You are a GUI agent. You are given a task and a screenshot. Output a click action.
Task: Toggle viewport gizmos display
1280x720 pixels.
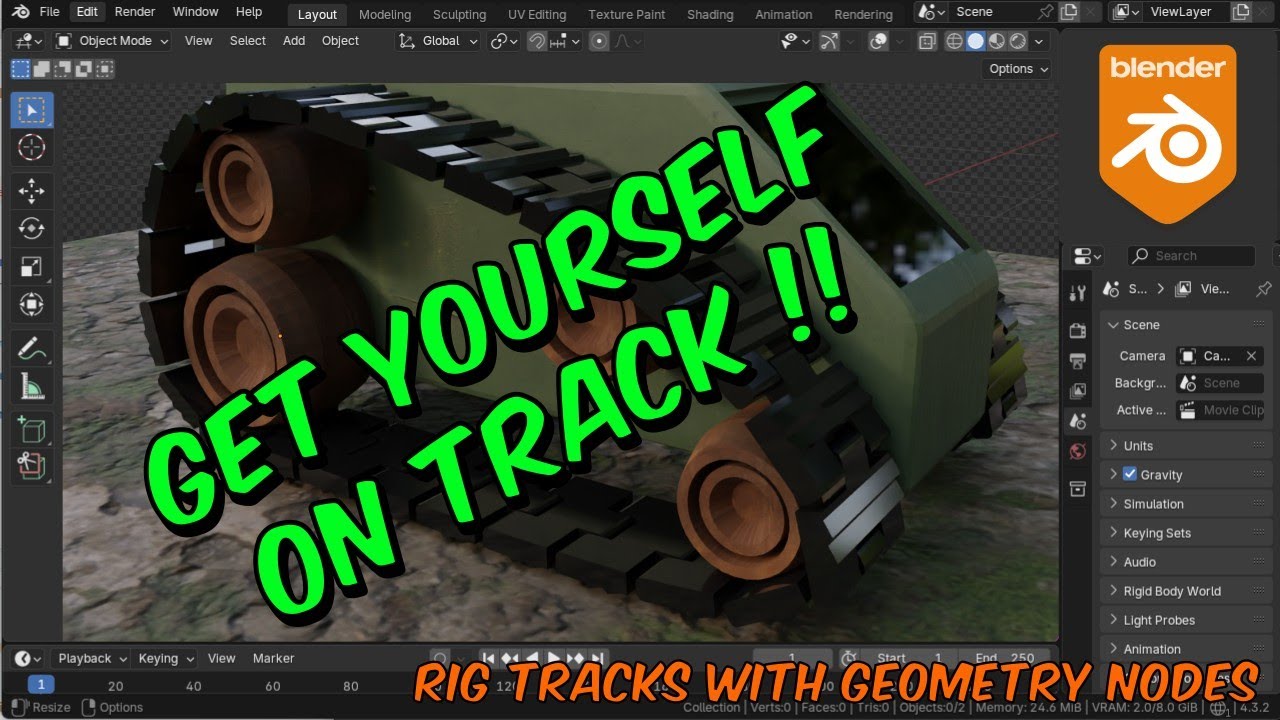[829, 41]
